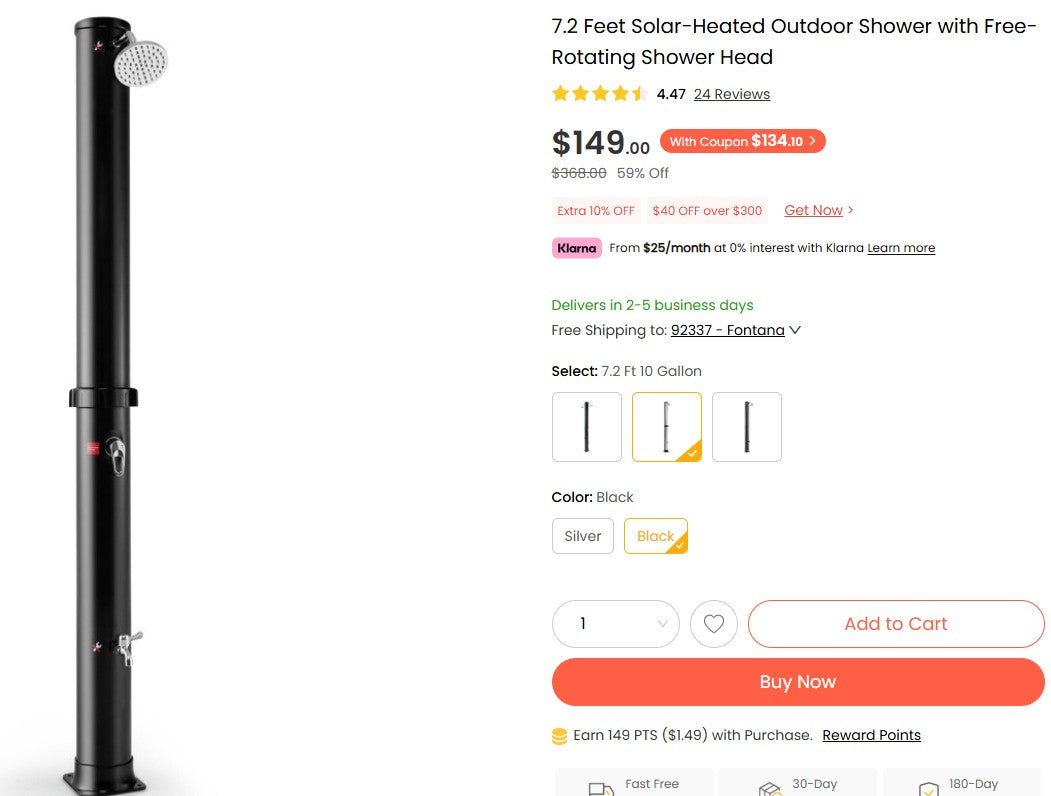Click the coins icon next to Earn 149 PTS
Screen dimensions: 1051x796
point(558,735)
